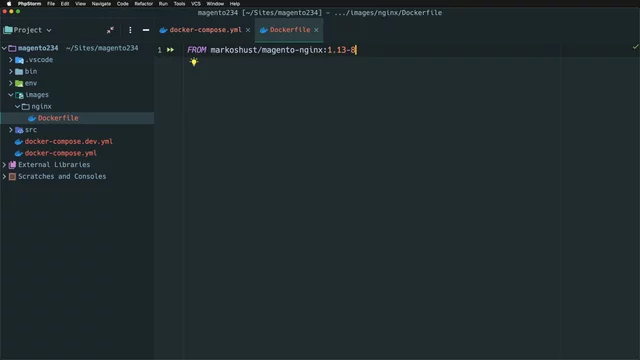The height and width of the screenshot is (360, 640).
Task: Expand the src folder
Action: click(11, 130)
